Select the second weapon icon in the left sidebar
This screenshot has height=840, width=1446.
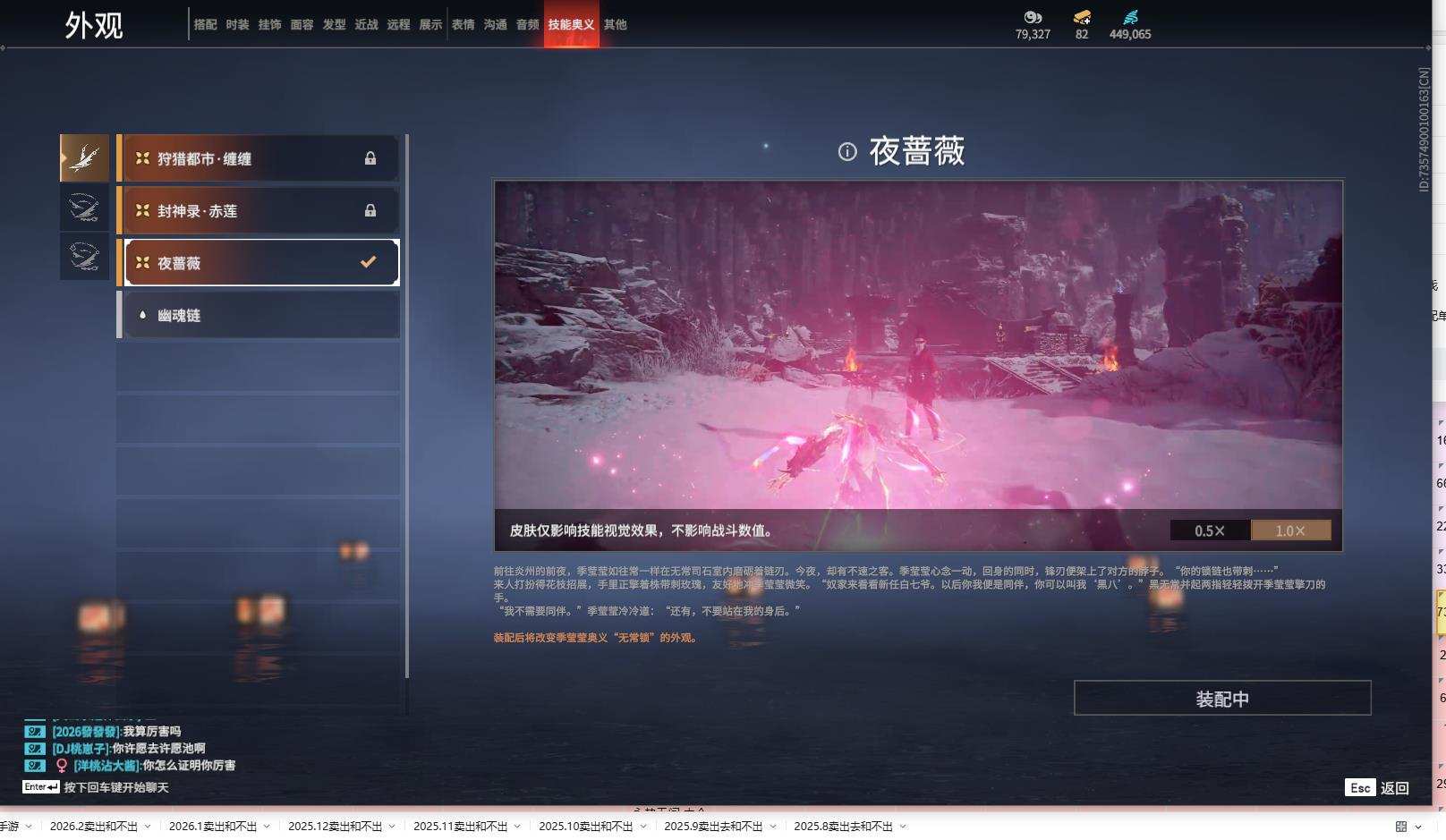pyautogui.click(x=84, y=207)
